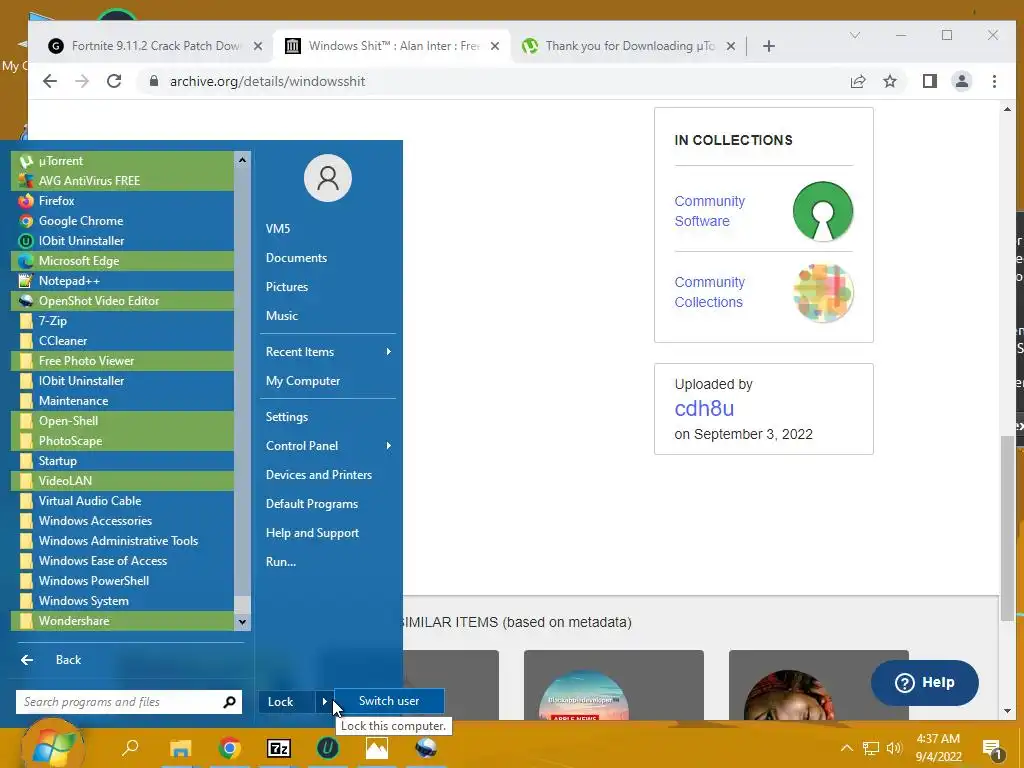The height and width of the screenshot is (768, 1024).
Task: Launch Microsoft Edge
Action: (122, 261)
